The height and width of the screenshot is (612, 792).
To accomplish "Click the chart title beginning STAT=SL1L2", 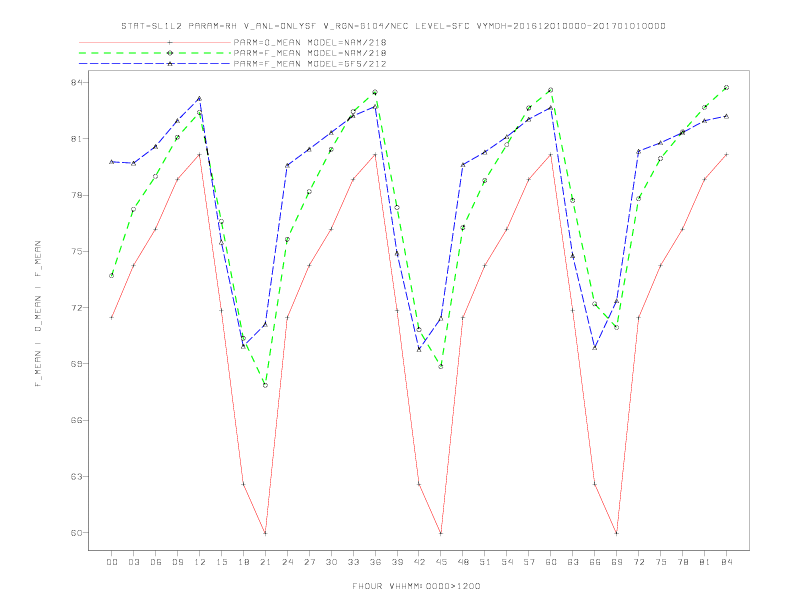I will tap(393, 26).
